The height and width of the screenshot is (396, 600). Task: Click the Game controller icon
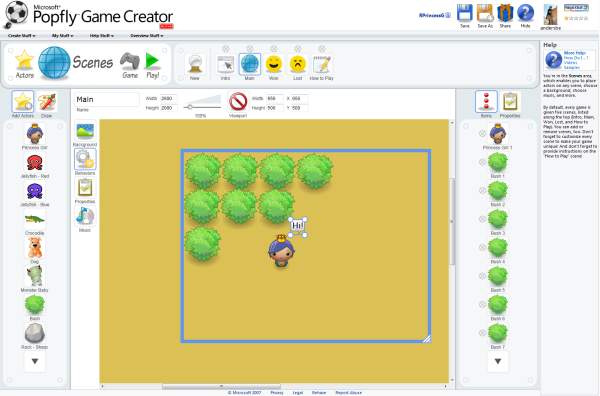[x=129, y=61]
